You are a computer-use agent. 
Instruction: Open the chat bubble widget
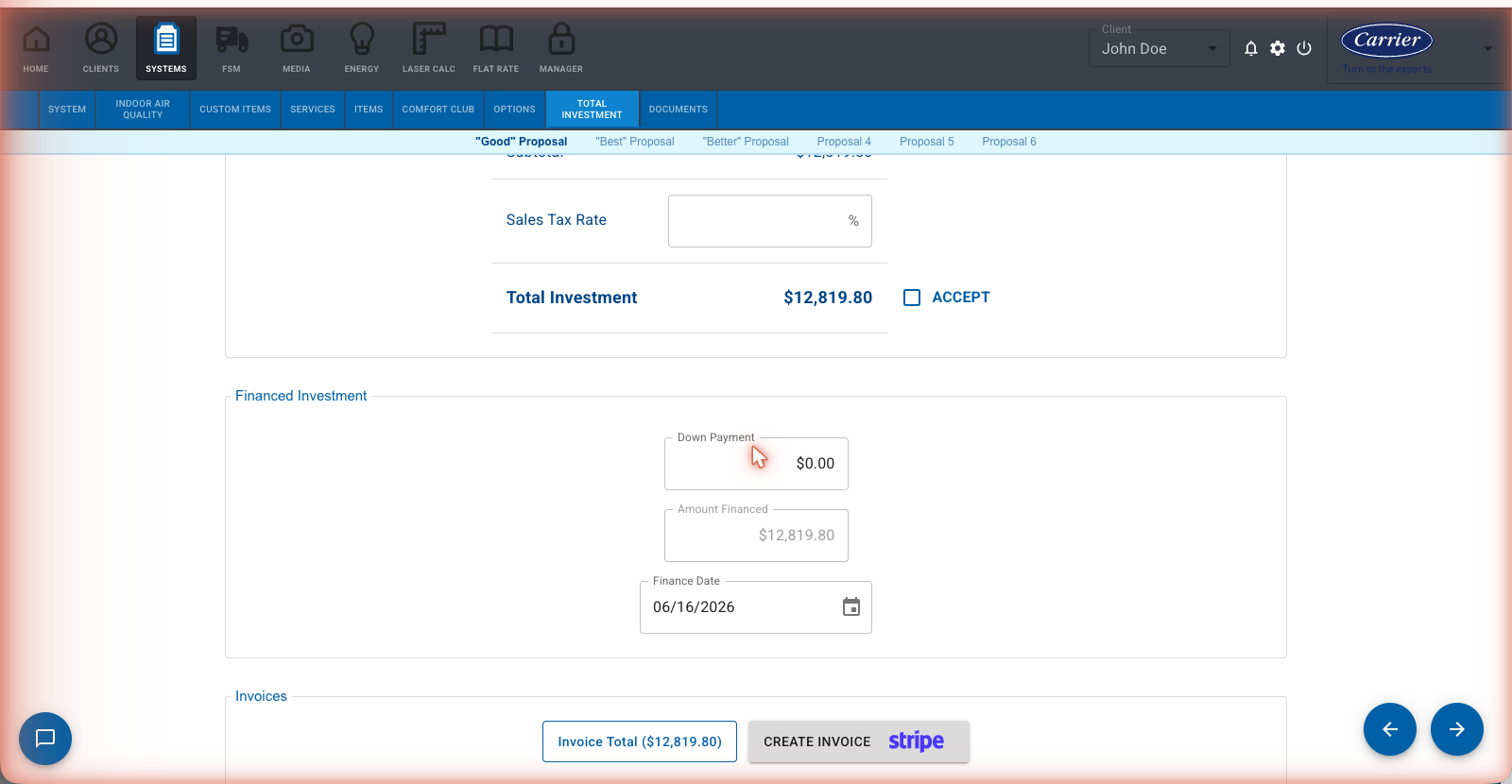pos(45,739)
